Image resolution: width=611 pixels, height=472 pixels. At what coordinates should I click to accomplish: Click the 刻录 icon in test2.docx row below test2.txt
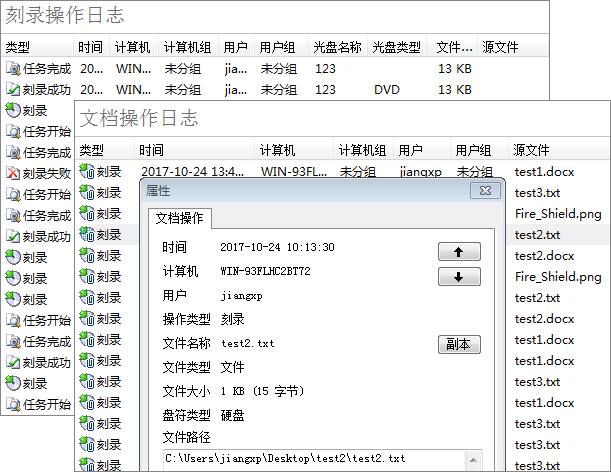[x=87, y=256]
